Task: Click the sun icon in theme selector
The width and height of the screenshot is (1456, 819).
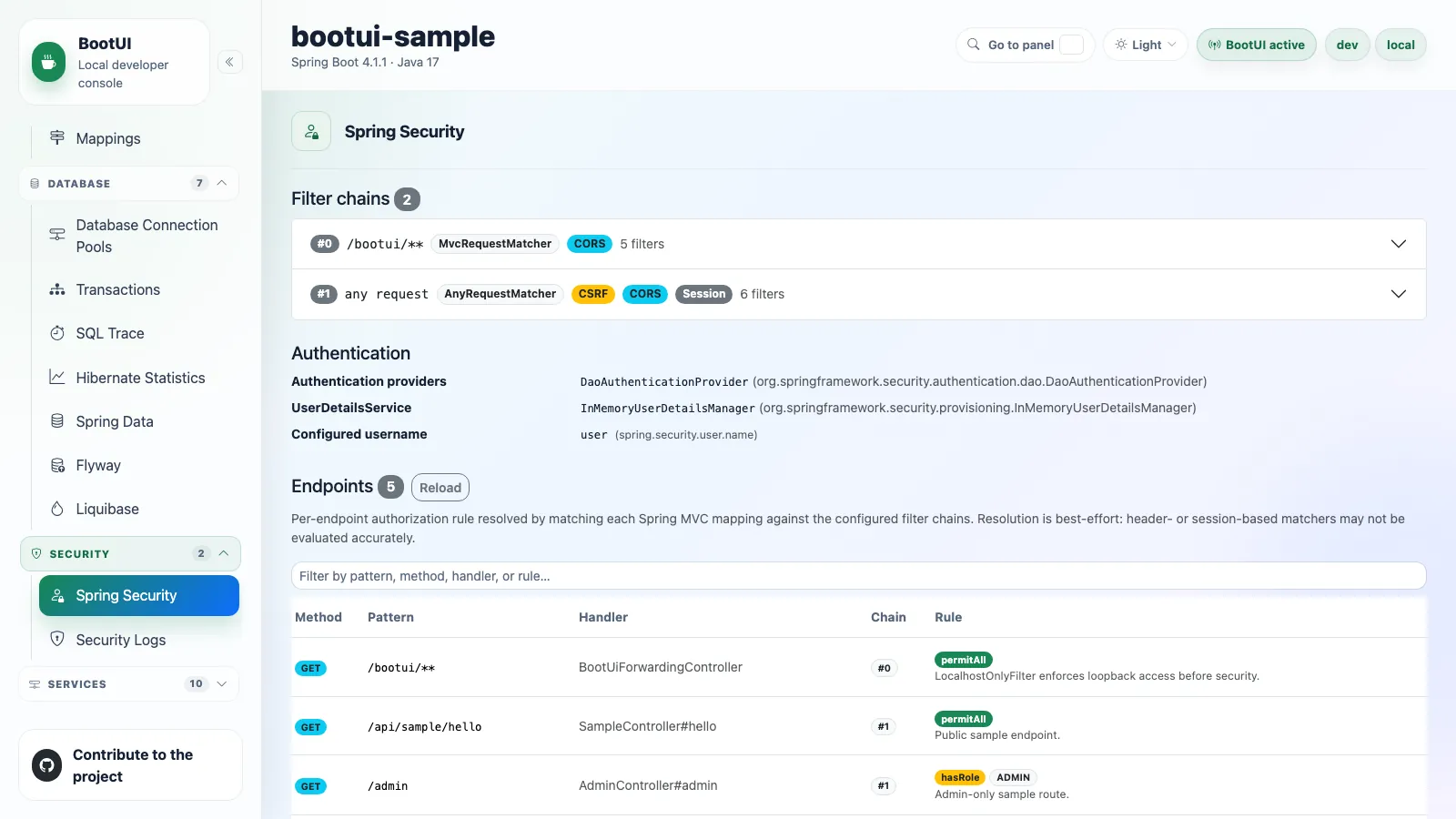Action: pos(1121,45)
